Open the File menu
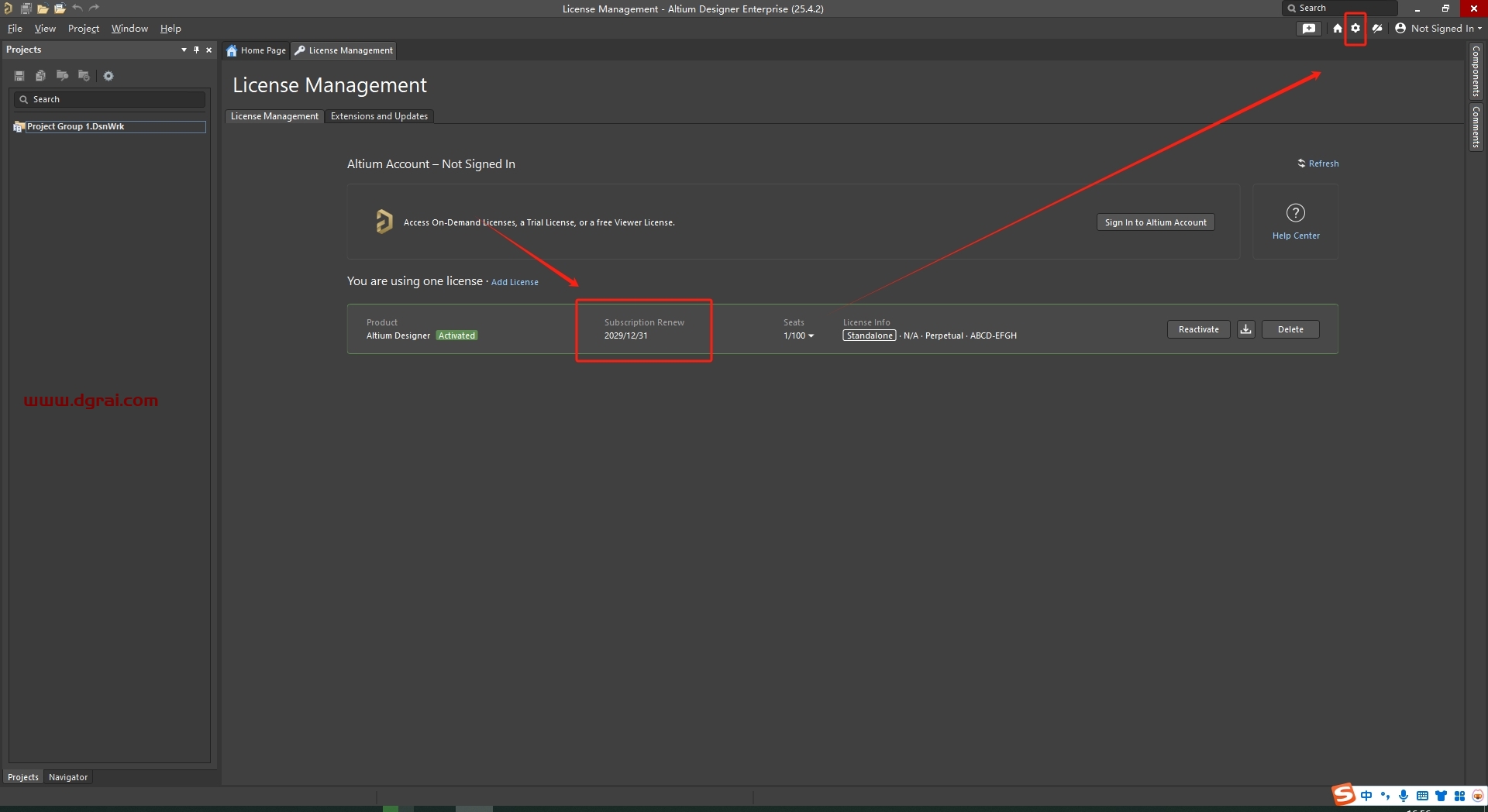The width and height of the screenshot is (1488, 812). (x=15, y=28)
